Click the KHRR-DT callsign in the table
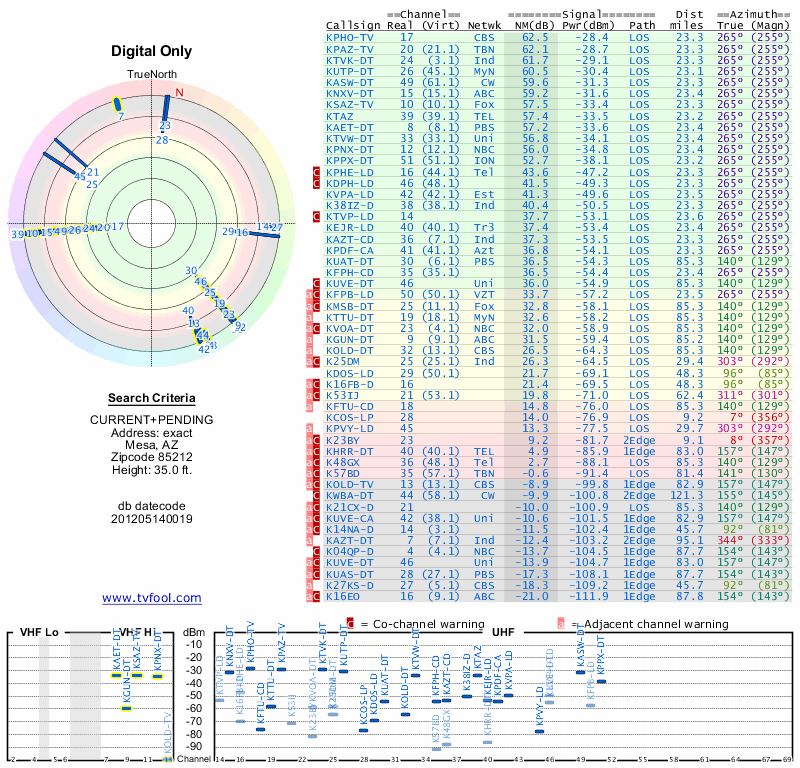The image size is (800, 768). (349, 452)
